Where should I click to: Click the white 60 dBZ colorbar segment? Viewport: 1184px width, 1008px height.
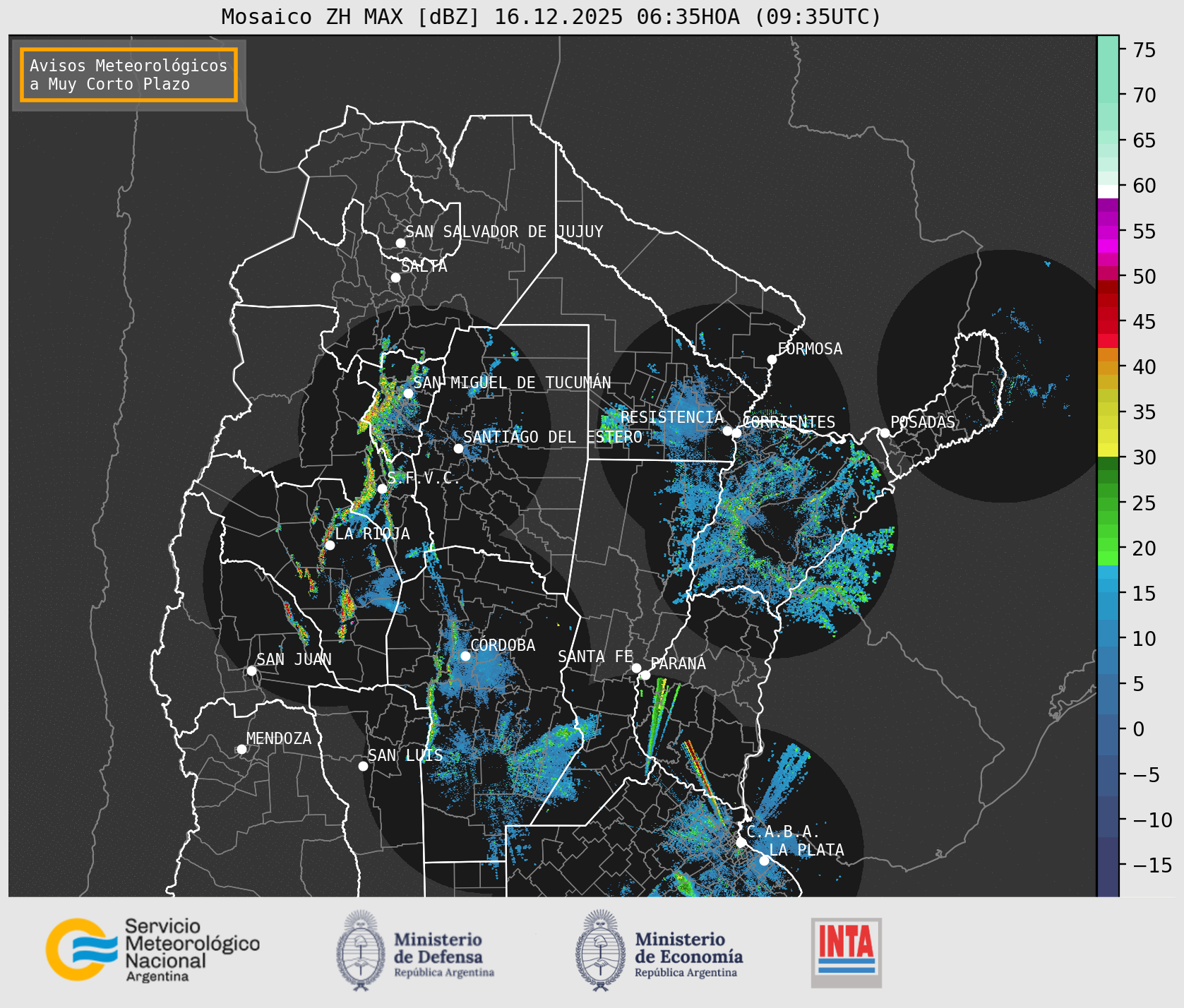point(1108,191)
